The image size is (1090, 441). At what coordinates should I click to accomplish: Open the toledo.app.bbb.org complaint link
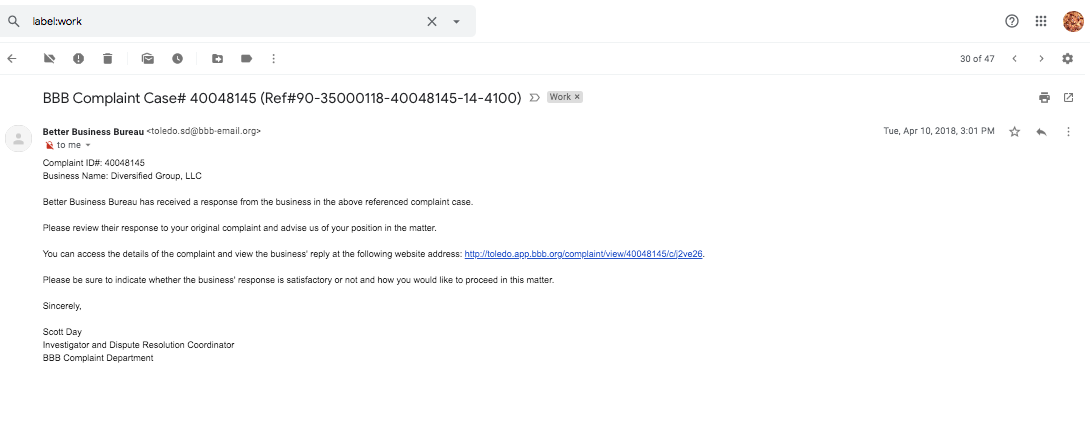pos(585,254)
